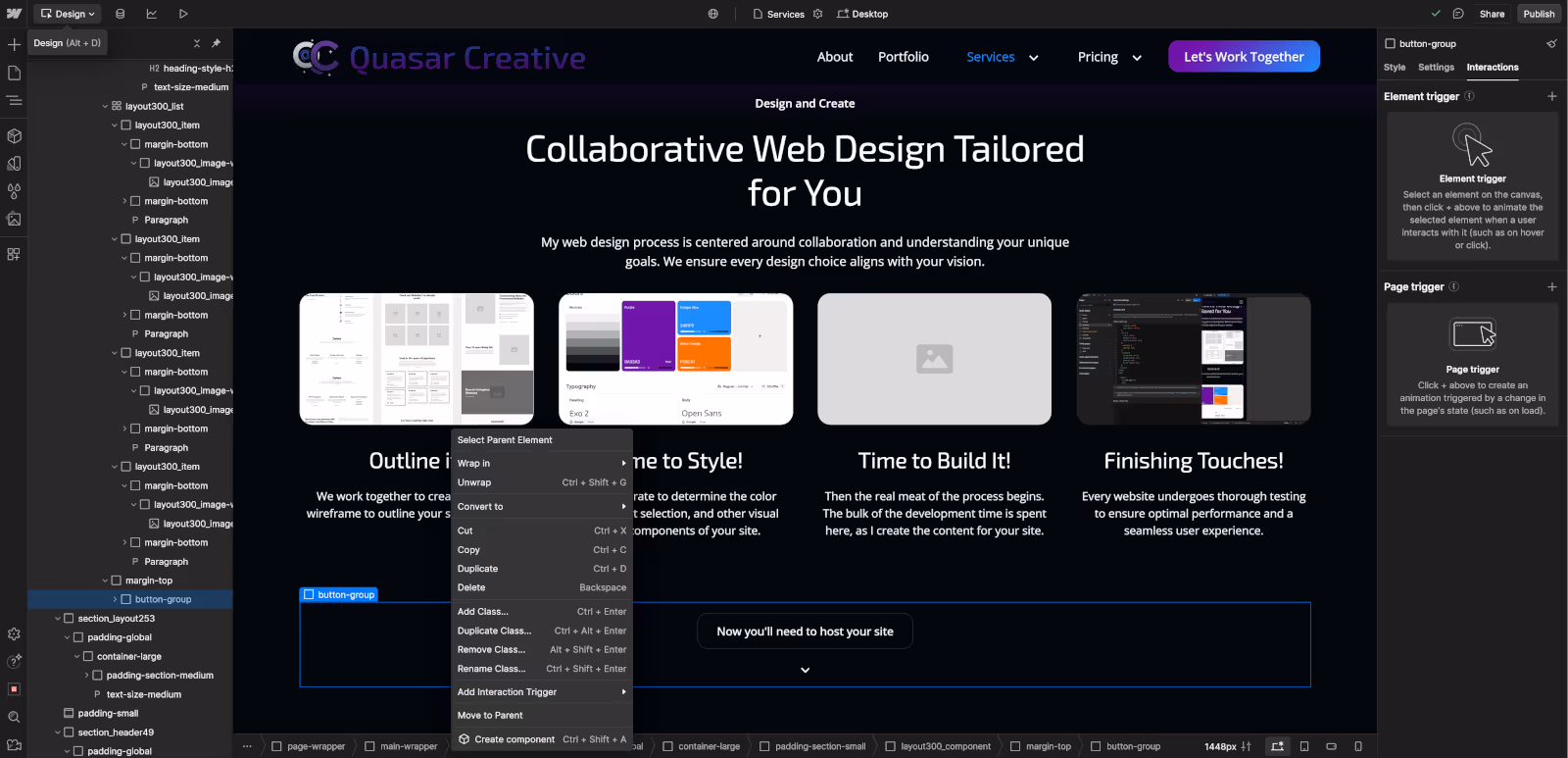Click the globe locale icon in top bar
Viewport: 1568px width, 758px height.
tap(713, 14)
